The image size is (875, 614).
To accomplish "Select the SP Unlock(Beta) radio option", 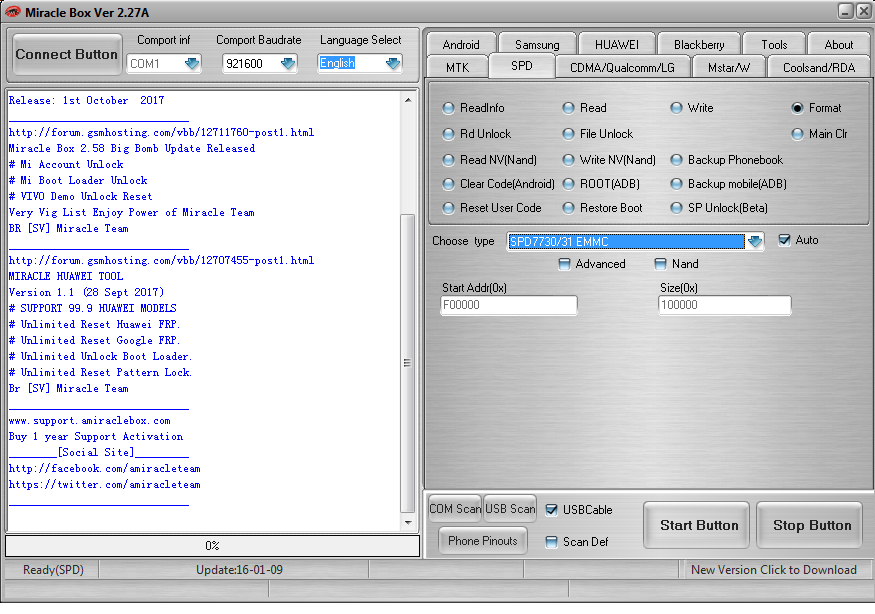I will (676, 208).
